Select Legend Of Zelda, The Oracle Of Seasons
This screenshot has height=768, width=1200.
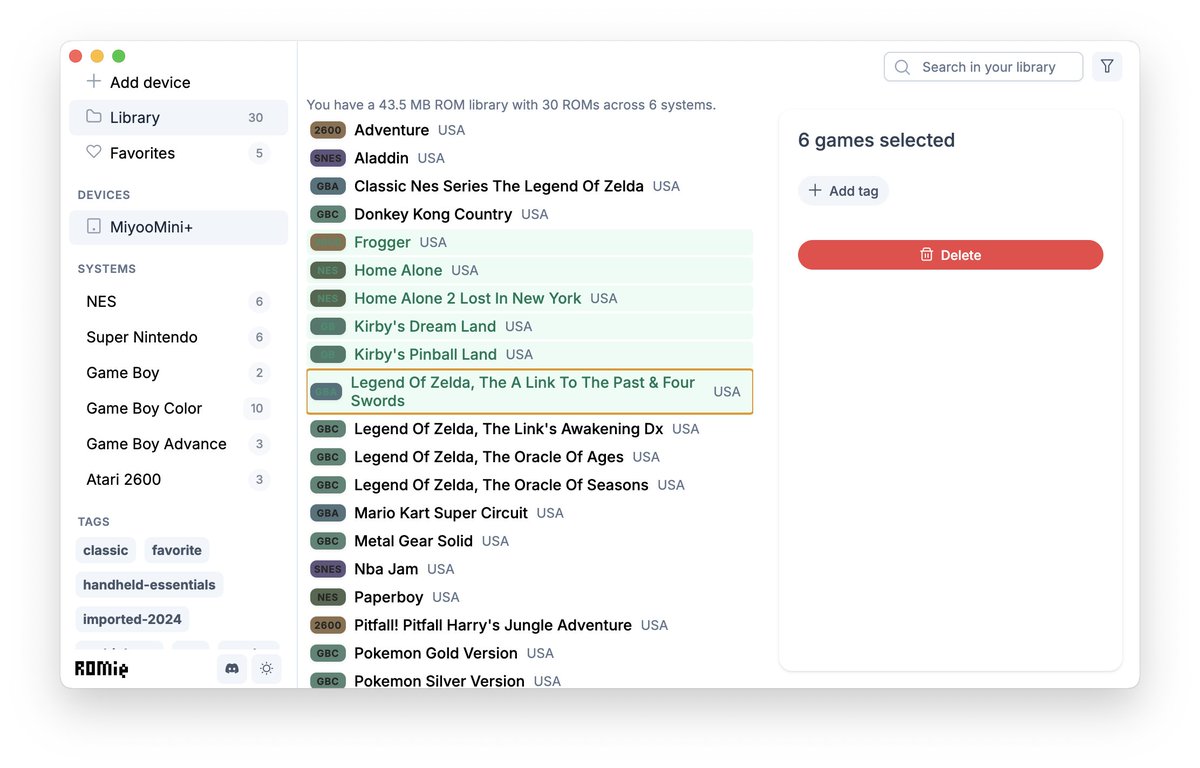tap(530, 485)
